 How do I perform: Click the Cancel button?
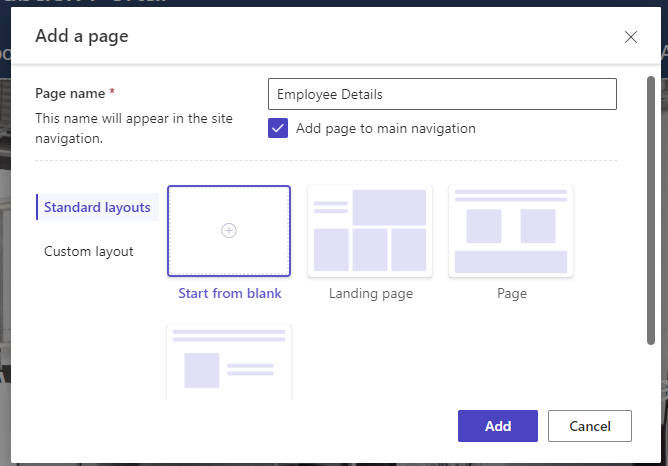point(590,426)
